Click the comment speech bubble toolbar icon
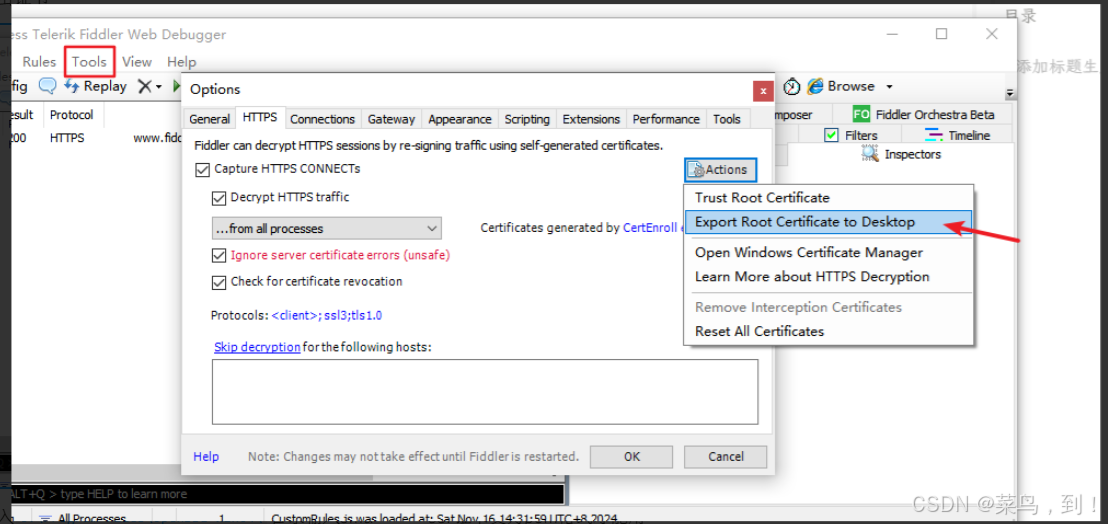The height and width of the screenshot is (524, 1108). coord(47,86)
